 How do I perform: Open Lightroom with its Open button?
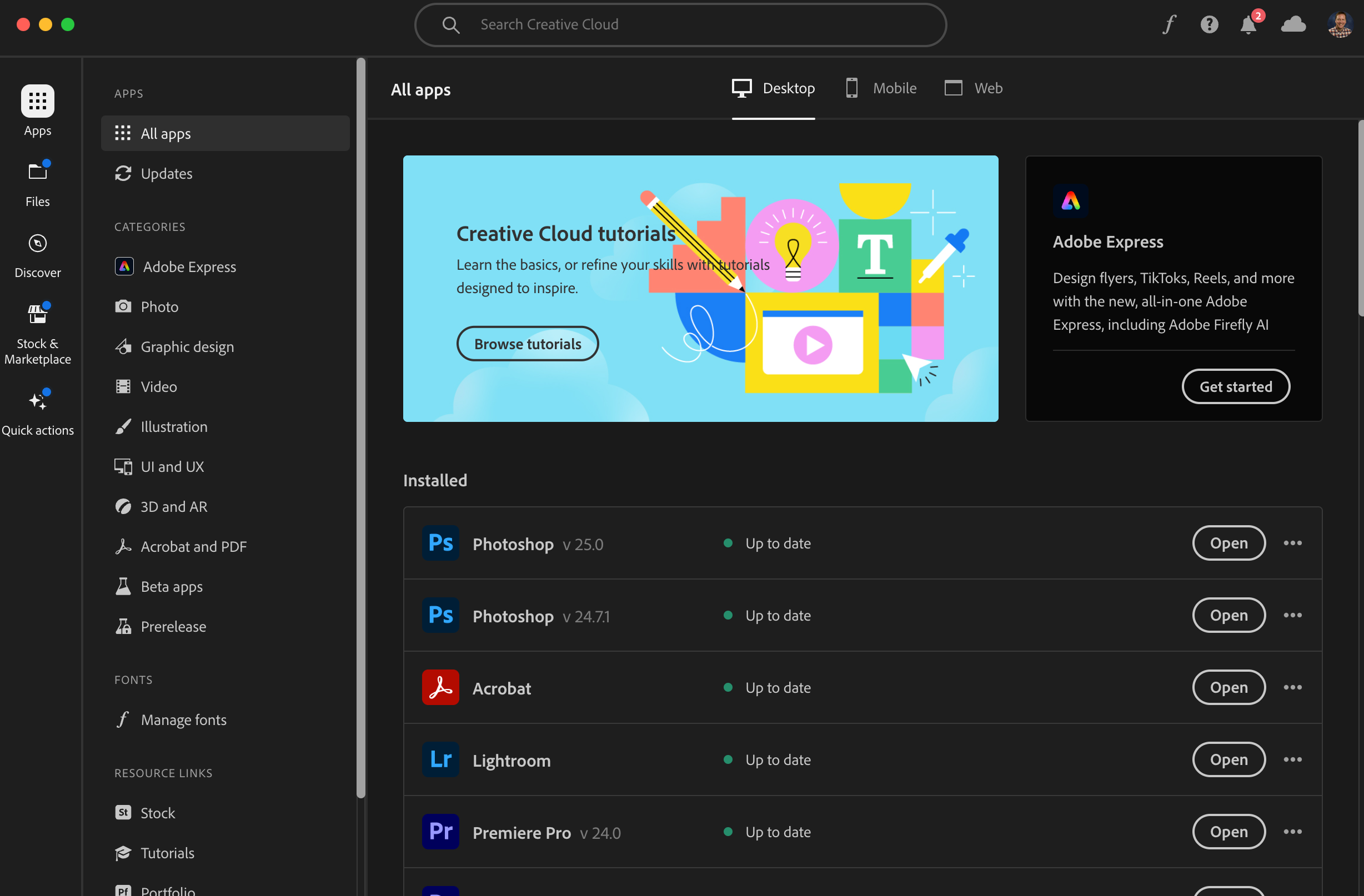1228,759
